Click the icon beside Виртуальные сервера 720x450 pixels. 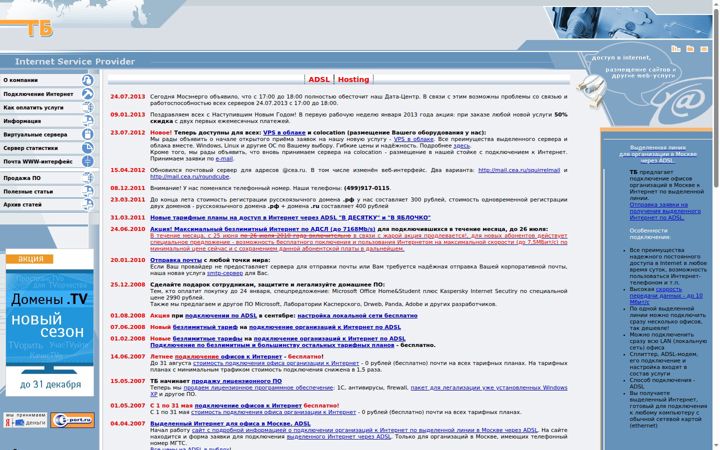tap(87, 135)
